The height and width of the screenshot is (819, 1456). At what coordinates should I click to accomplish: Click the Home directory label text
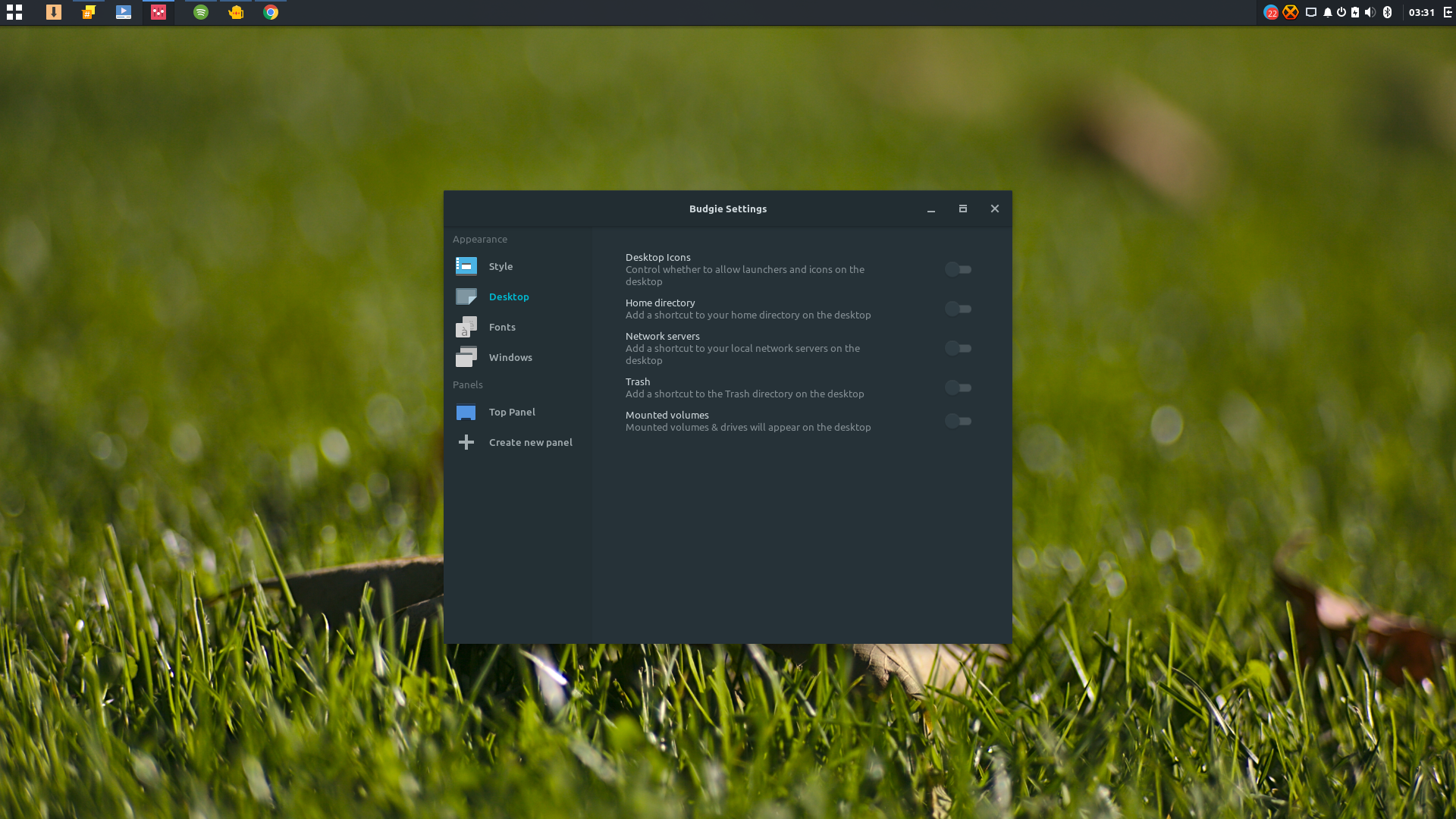pyautogui.click(x=661, y=303)
